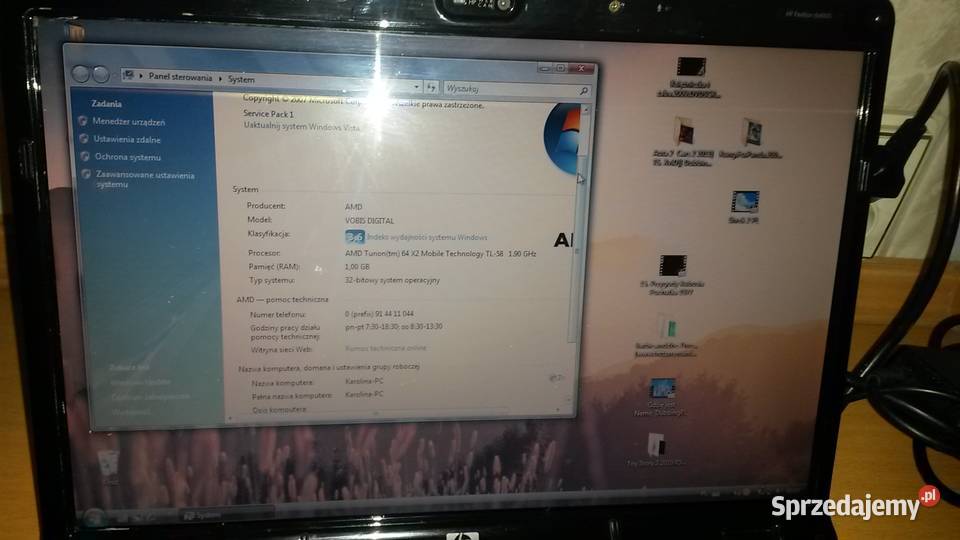Click the Forward navigation arrow button
Screen dimensions: 960x540
pyautogui.click(x=101, y=75)
